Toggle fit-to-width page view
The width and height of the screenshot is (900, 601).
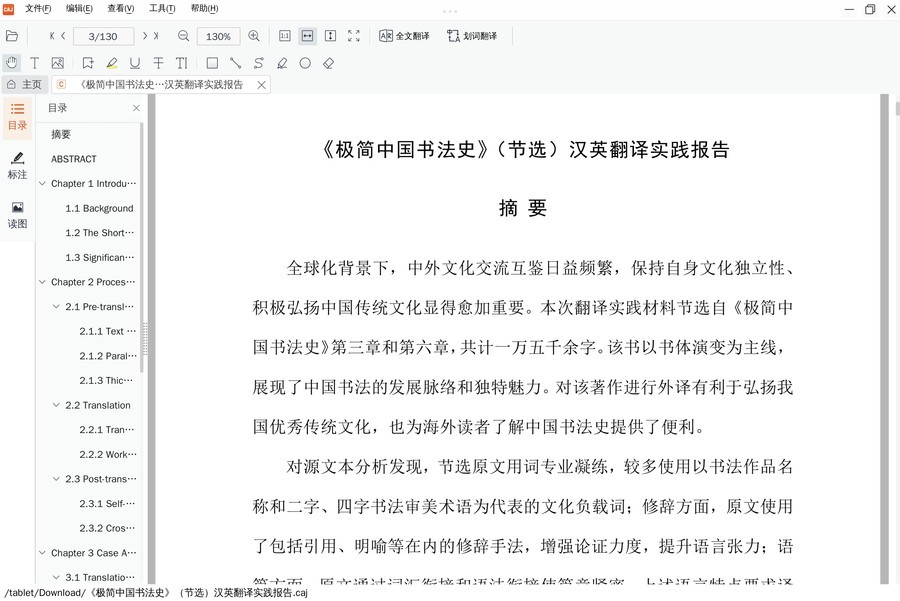pyautogui.click(x=307, y=36)
